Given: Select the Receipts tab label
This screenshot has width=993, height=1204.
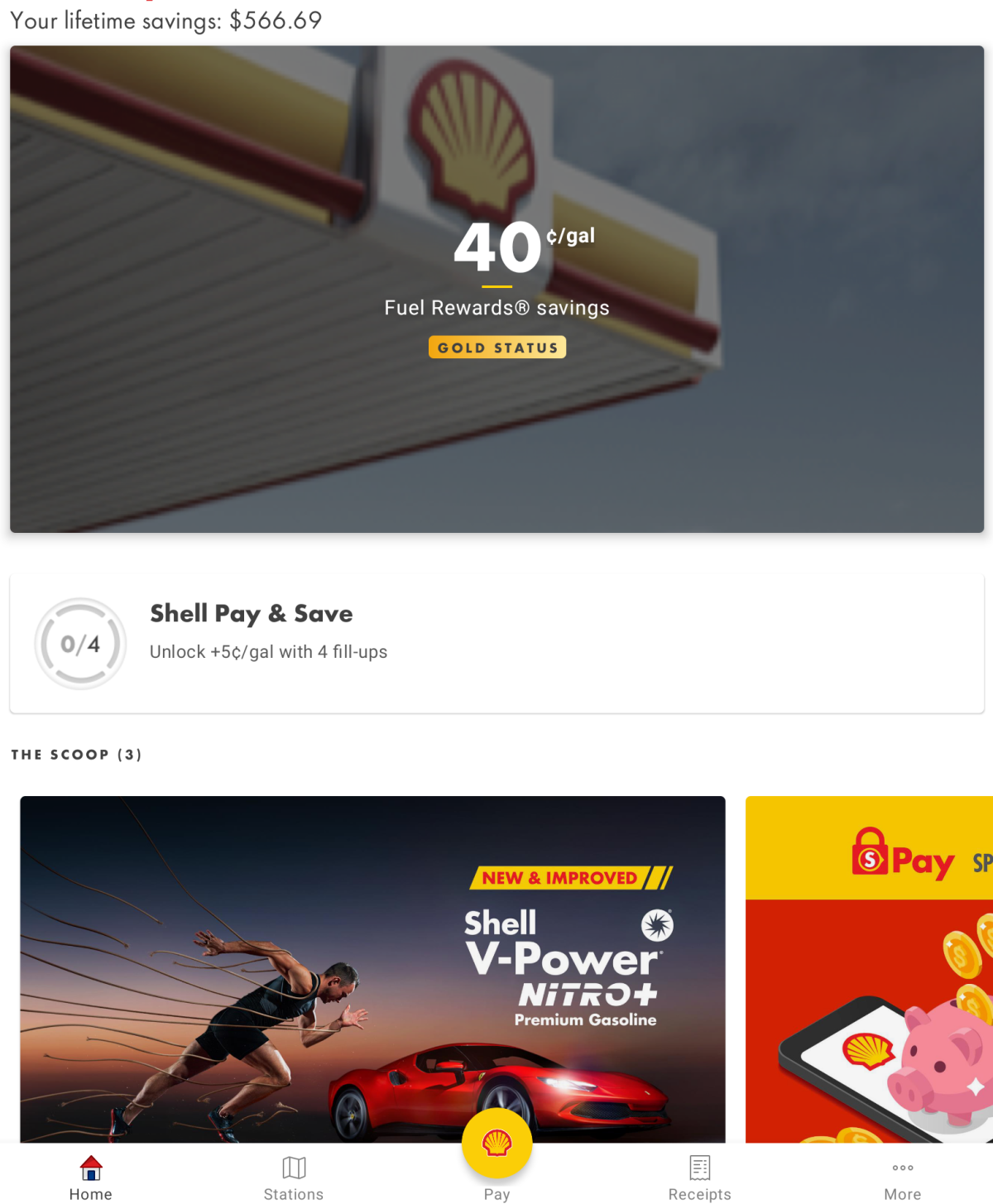Looking at the screenshot, I should [700, 1194].
